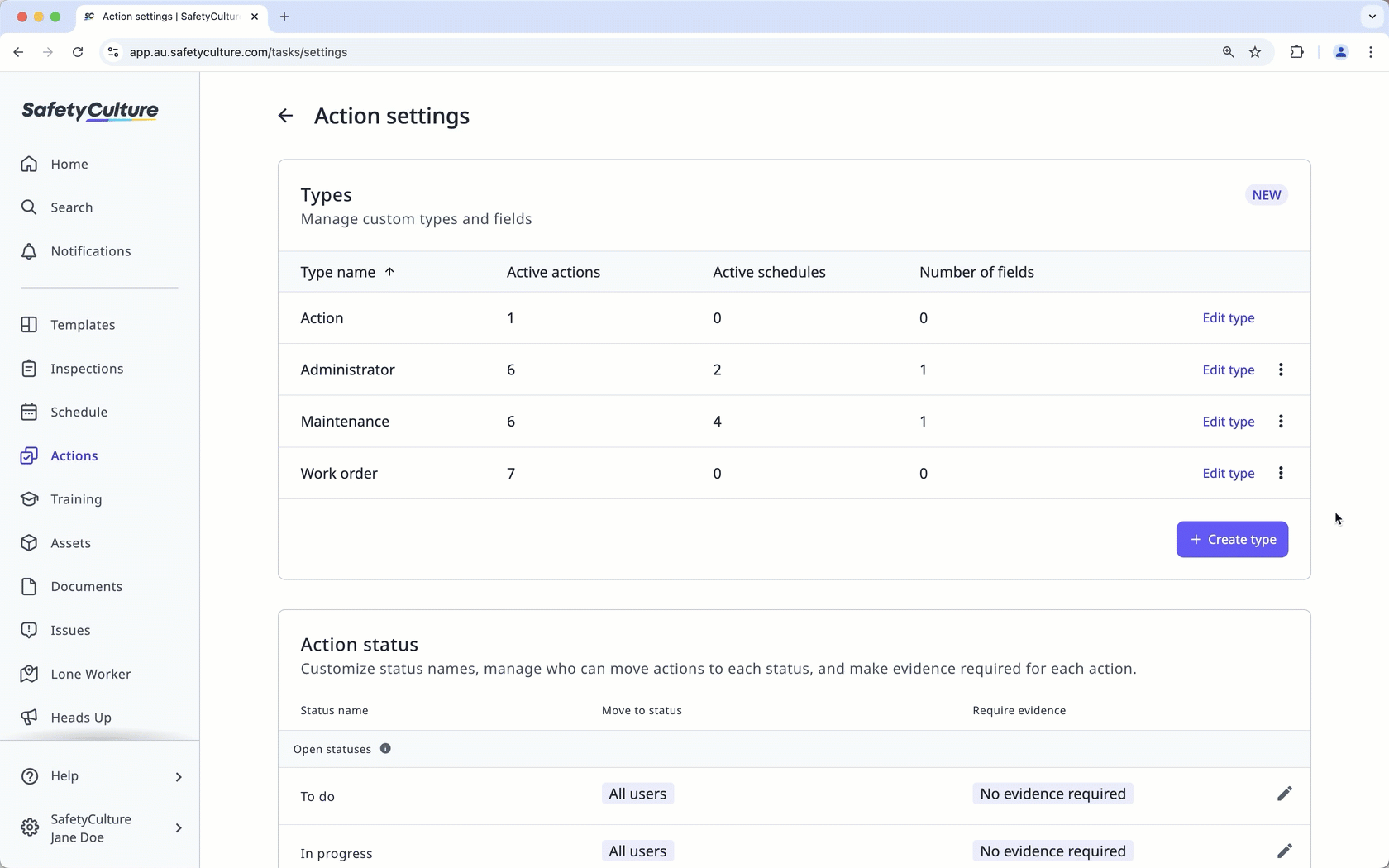Click the Work order type name

(x=339, y=473)
